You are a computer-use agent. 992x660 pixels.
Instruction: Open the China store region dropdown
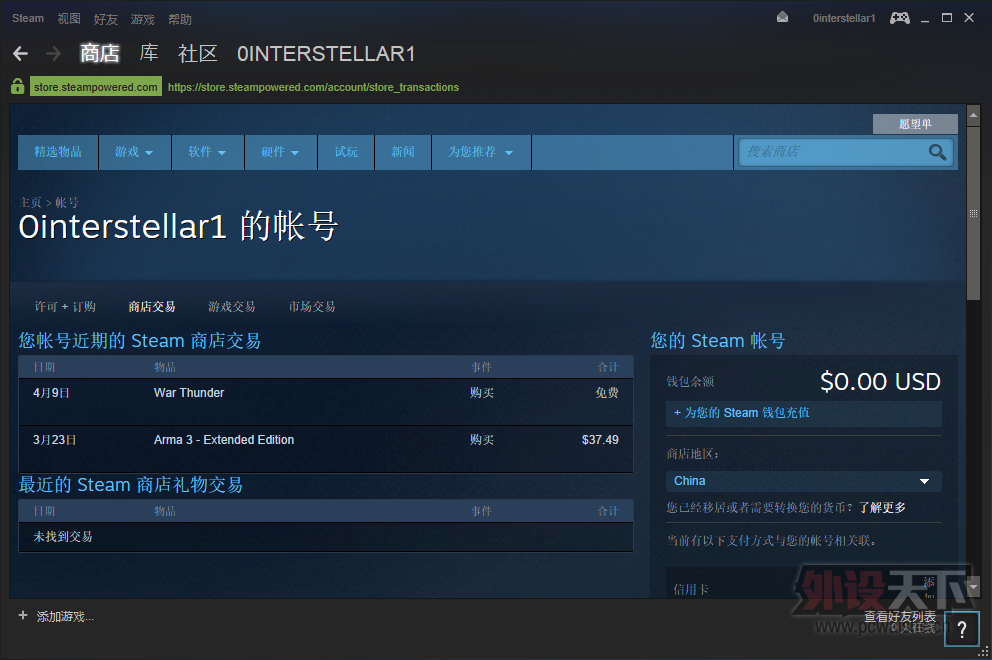click(803, 481)
